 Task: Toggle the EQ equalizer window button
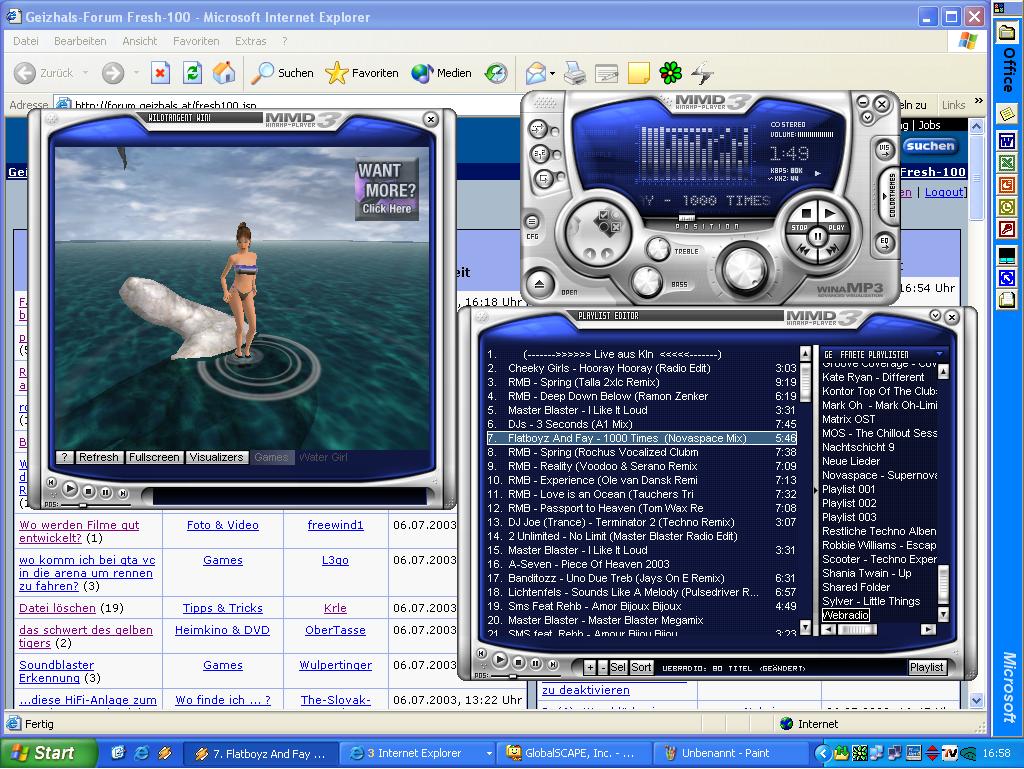point(884,242)
